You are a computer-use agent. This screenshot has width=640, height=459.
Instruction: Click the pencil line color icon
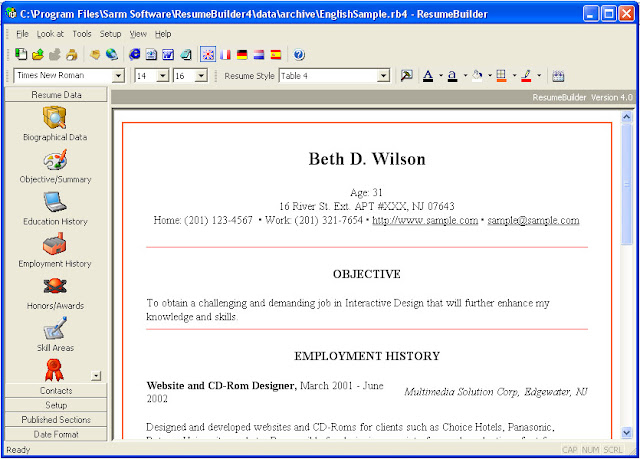tap(526, 76)
